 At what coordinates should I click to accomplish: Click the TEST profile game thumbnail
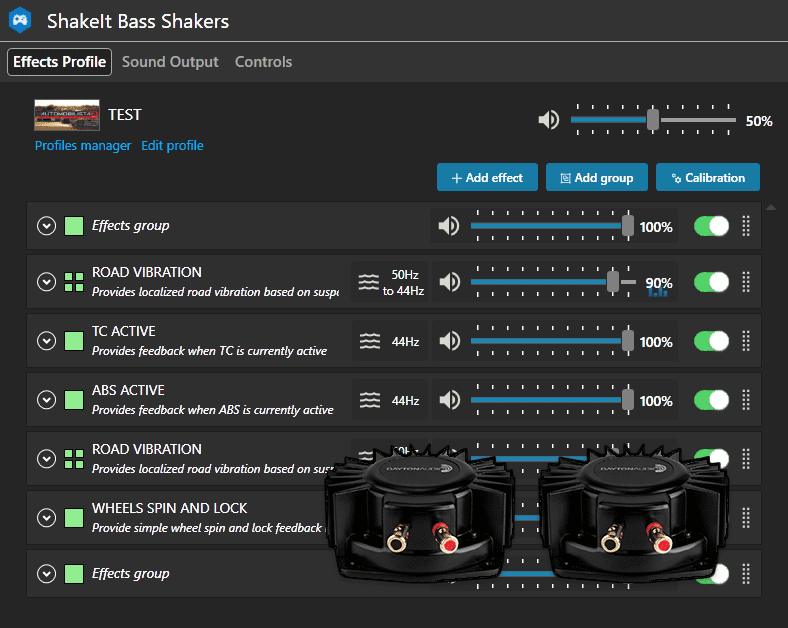pyautogui.click(x=67, y=116)
